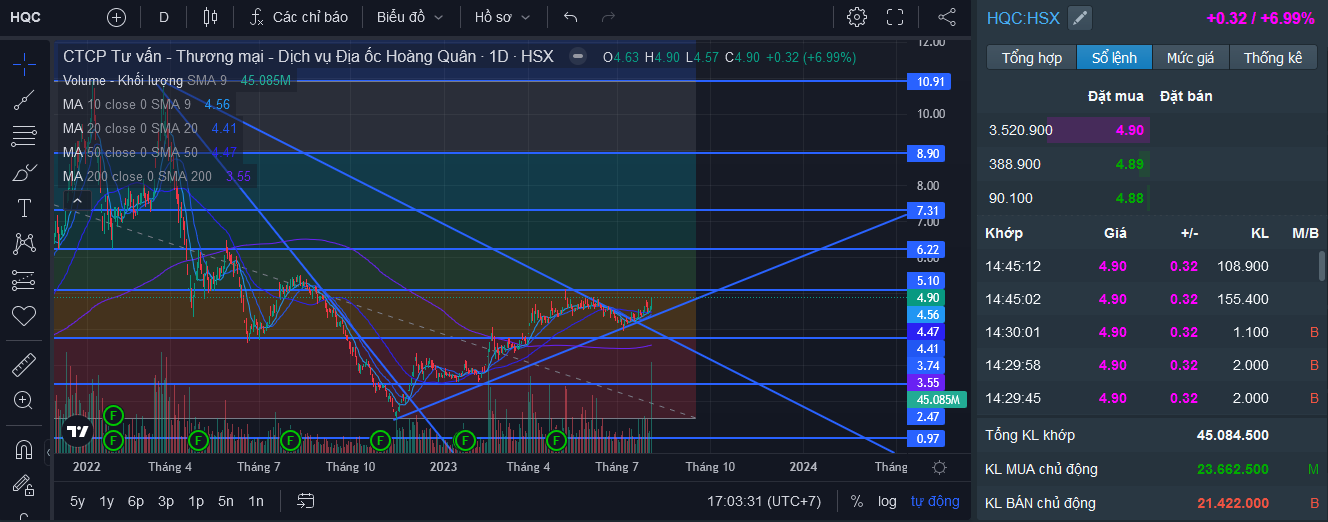Click the fullscreen mode icon
1328x522 pixels.
click(x=895, y=17)
